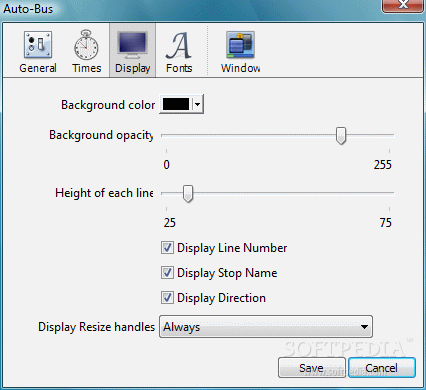426x390 pixels.
Task: Expand the background color dropdown arrow
Action: coord(198,104)
